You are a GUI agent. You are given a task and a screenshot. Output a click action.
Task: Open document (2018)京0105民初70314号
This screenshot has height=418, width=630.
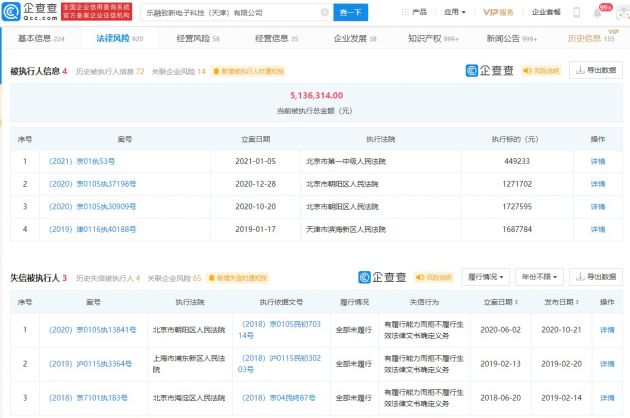280,330
